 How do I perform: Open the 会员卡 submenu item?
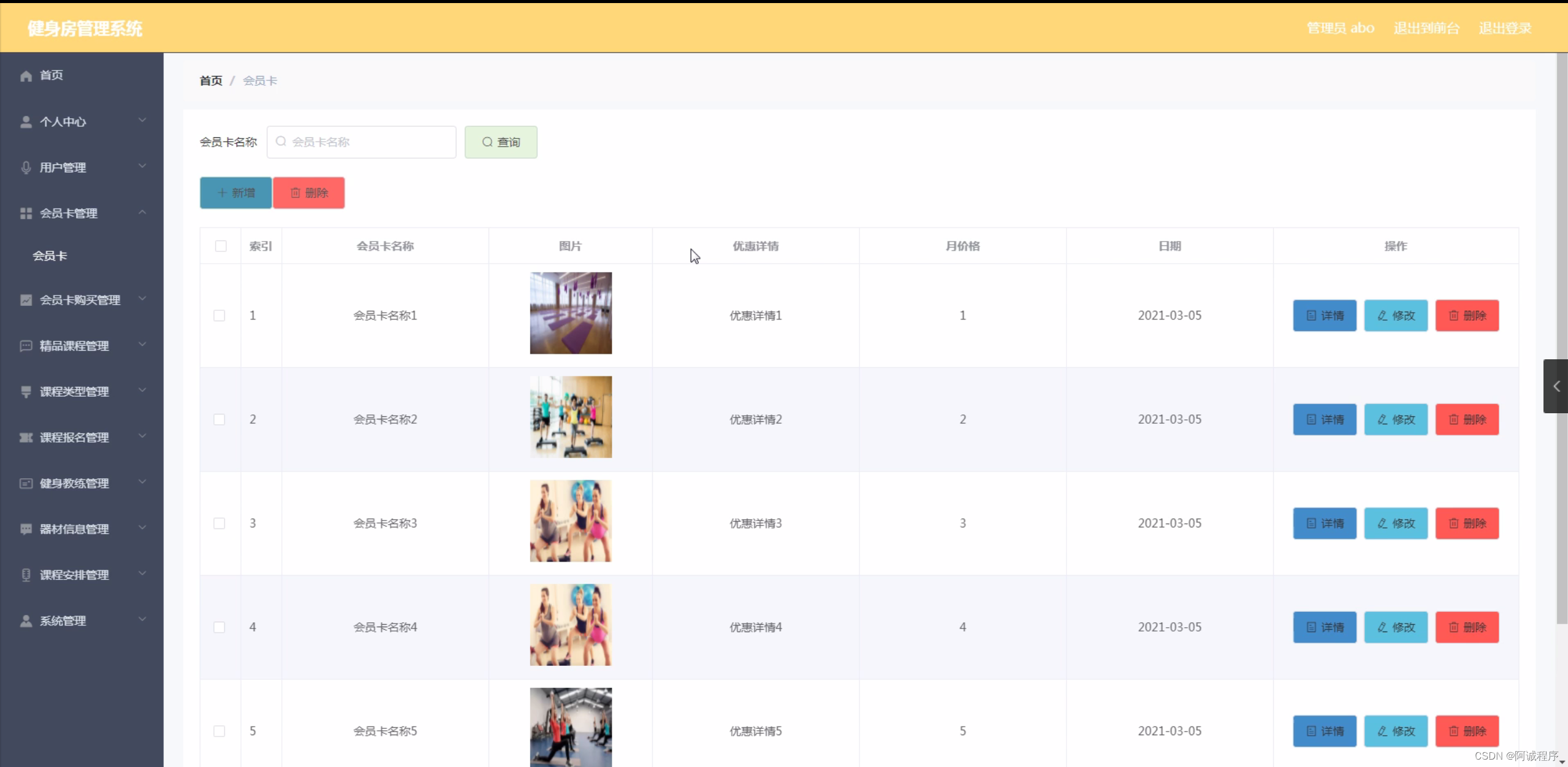point(50,256)
